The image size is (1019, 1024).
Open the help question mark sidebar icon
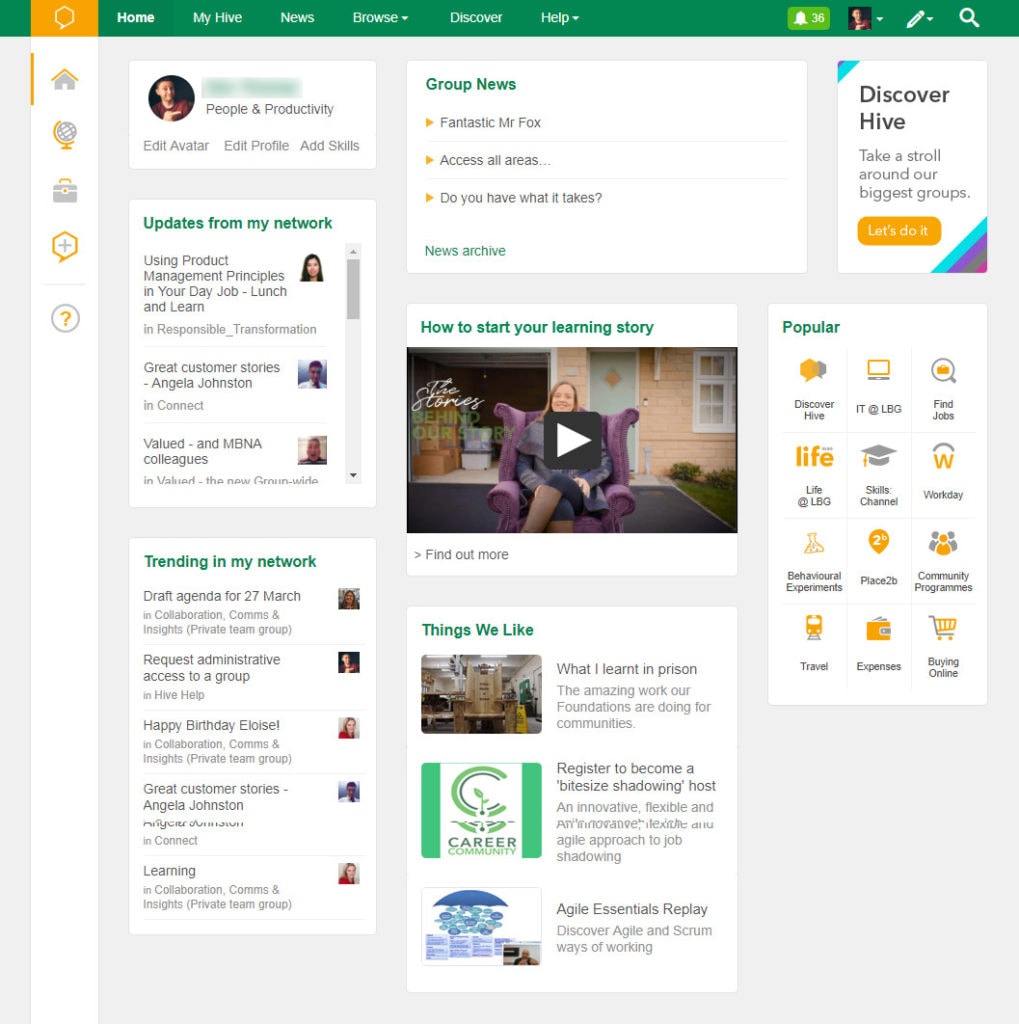pos(65,319)
